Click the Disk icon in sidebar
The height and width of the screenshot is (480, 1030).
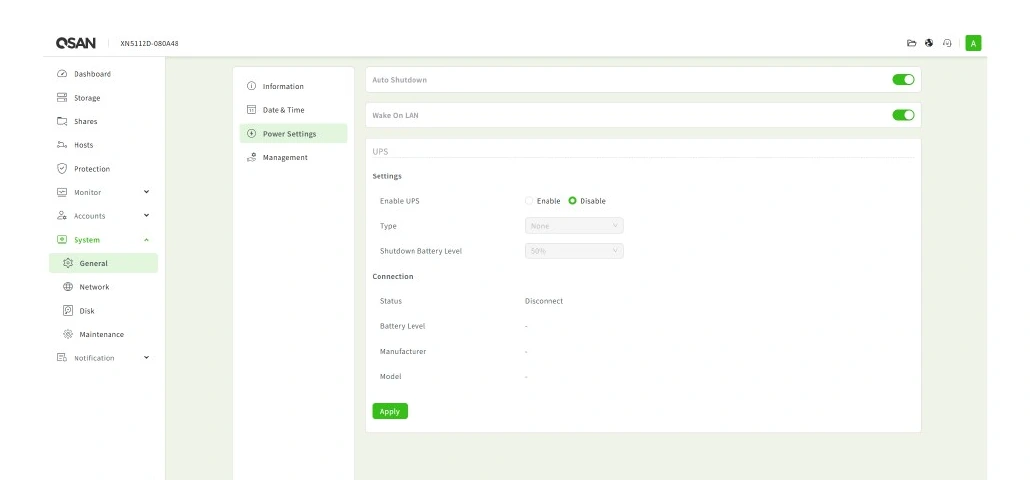pyautogui.click(x=68, y=311)
